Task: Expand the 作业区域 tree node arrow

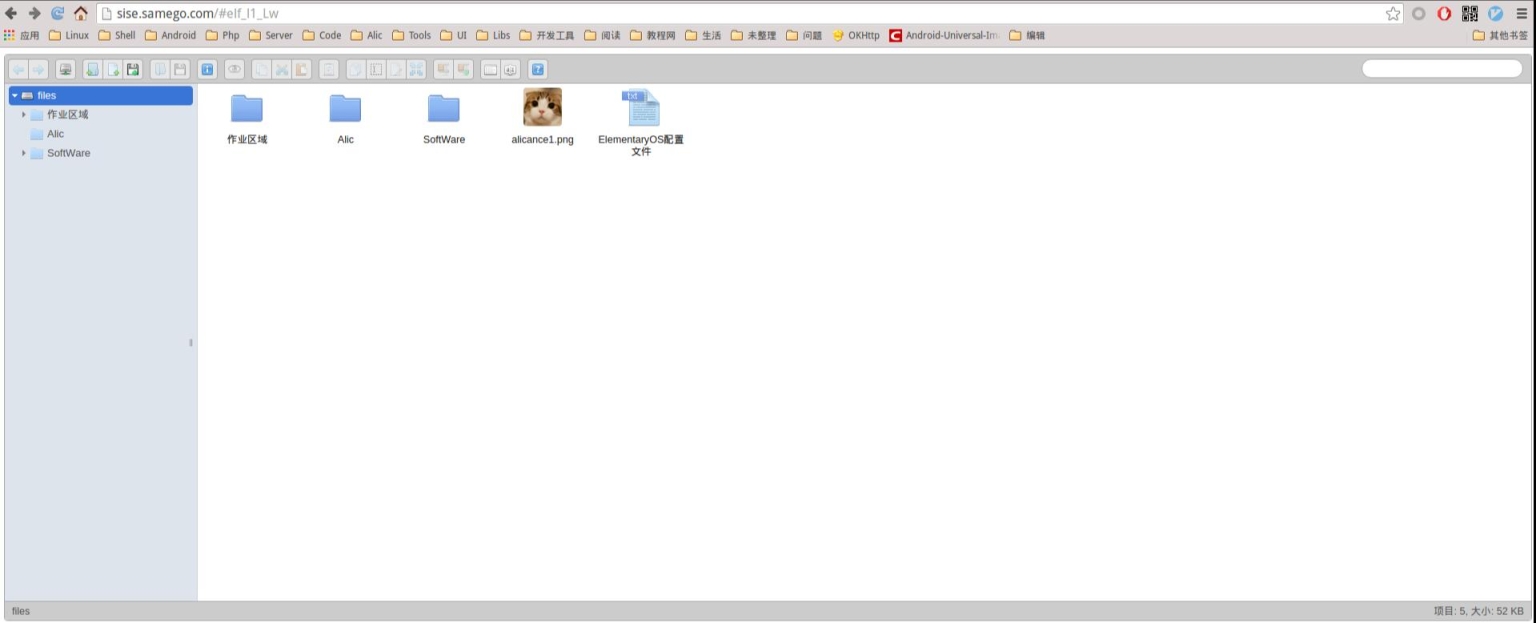Action: (24, 114)
